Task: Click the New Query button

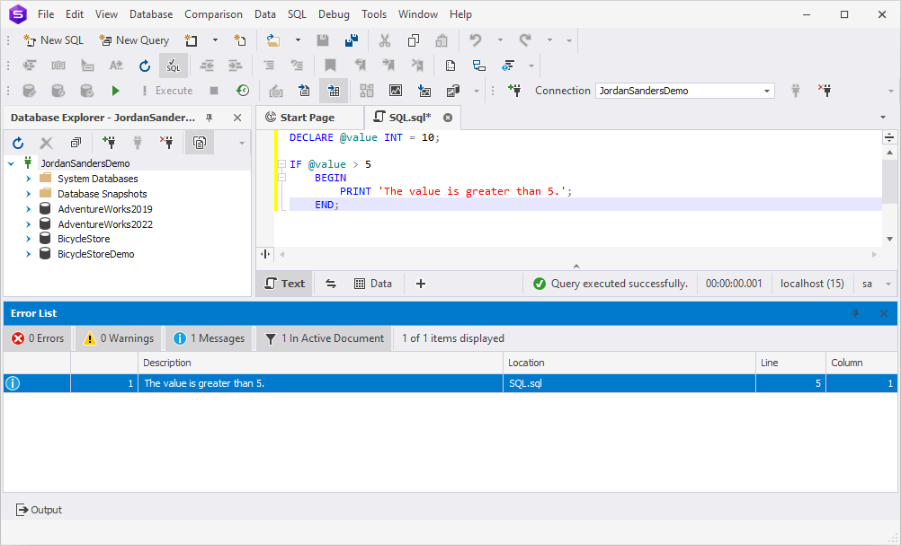Action: coord(134,40)
